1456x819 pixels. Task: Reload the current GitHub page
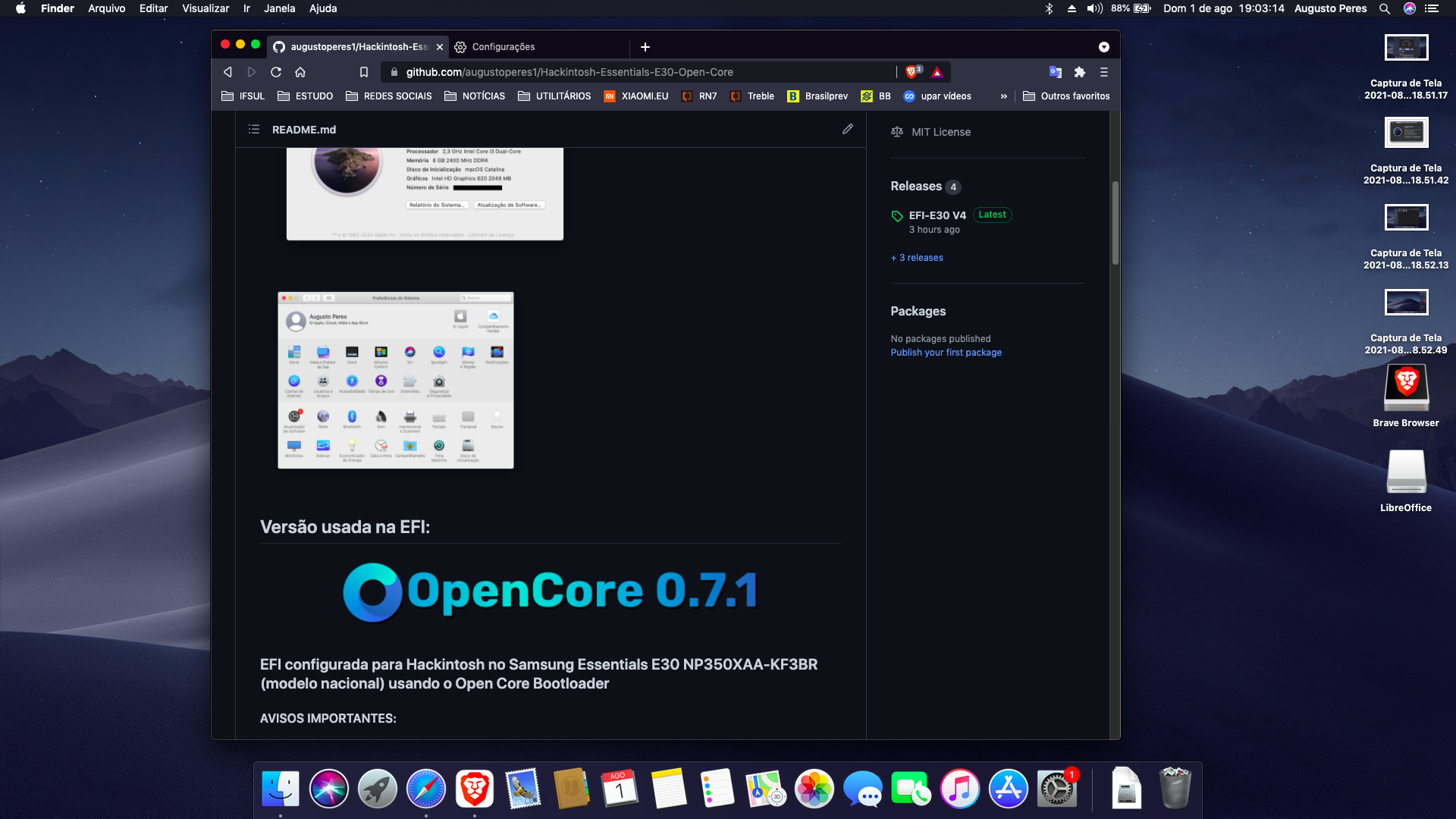coord(276,72)
